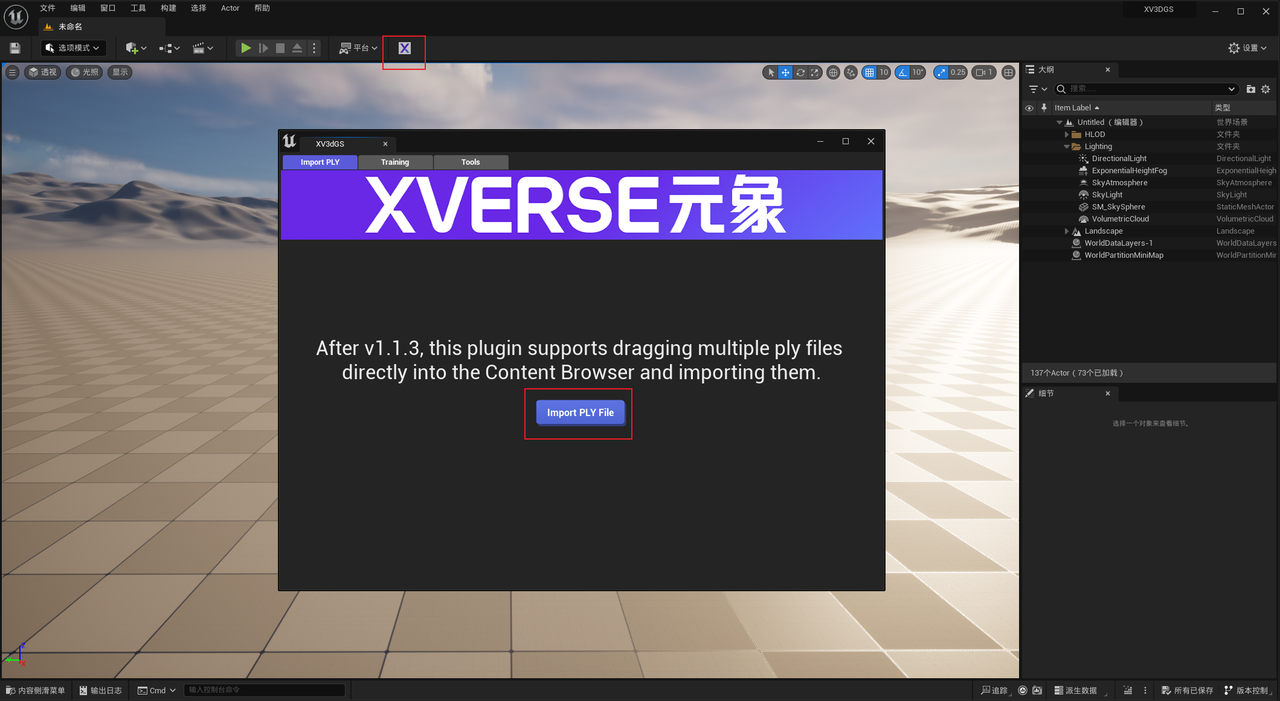This screenshot has height=701, width=1280.
Task: Switch to the Training tab
Action: 395,162
